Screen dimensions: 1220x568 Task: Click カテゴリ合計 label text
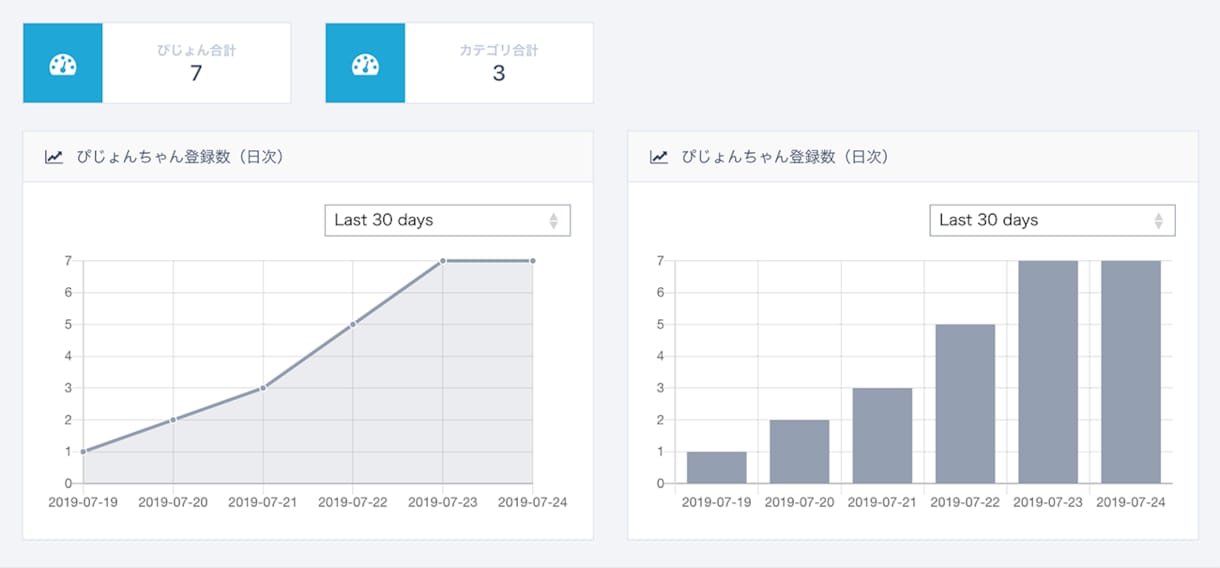[499, 49]
